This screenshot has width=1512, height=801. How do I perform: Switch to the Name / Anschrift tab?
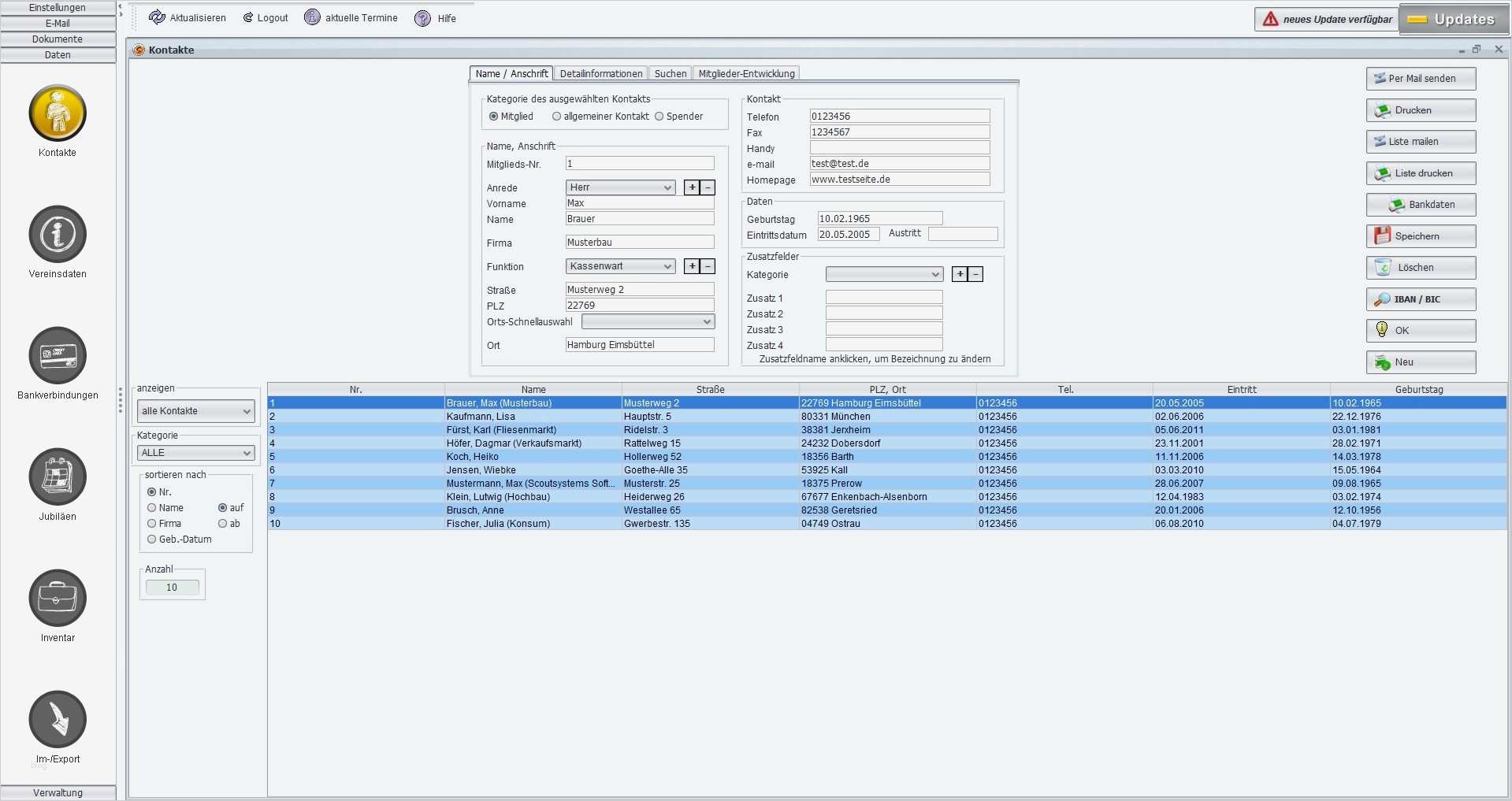point(511,73)
